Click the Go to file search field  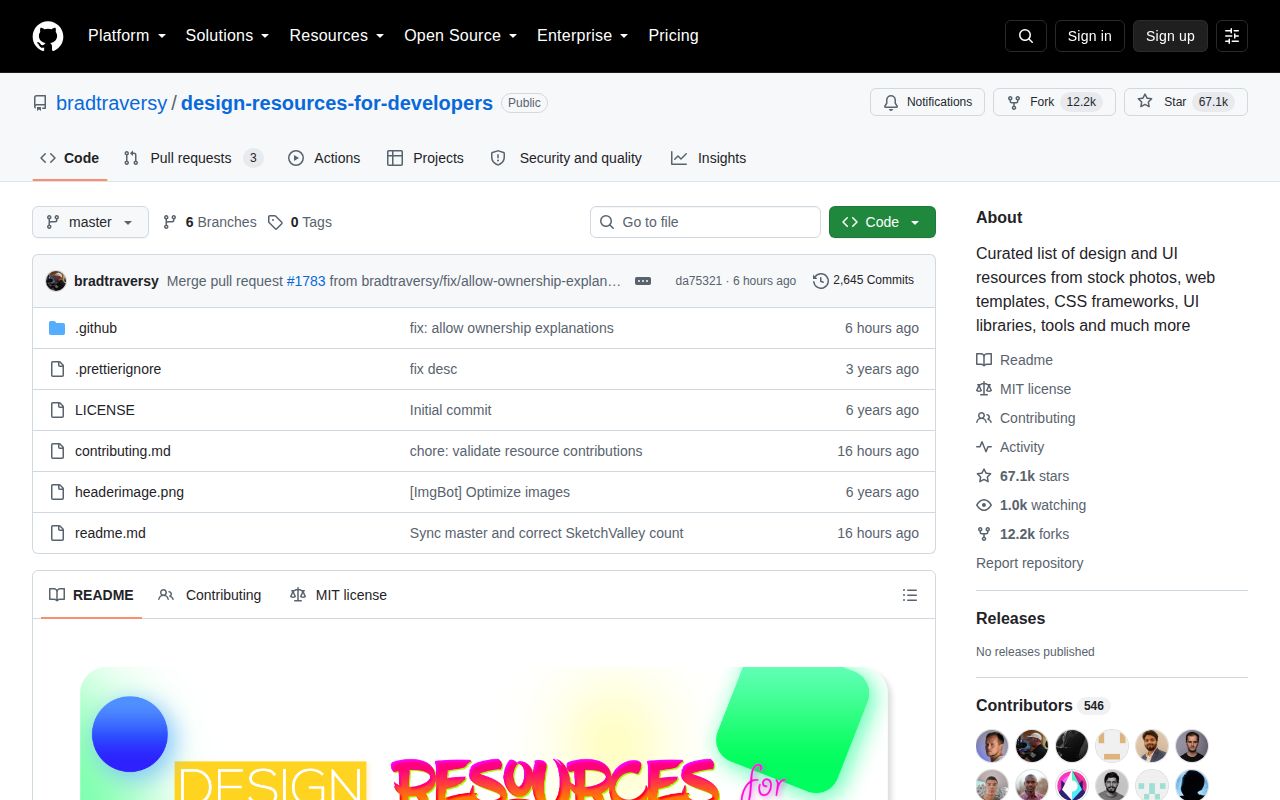click(x=705, y=222)
